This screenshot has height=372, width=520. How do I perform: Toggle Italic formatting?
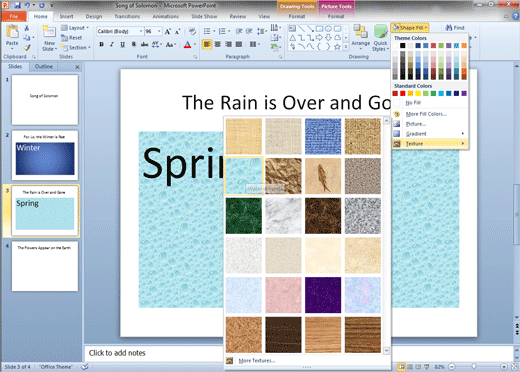pos(112,44)
